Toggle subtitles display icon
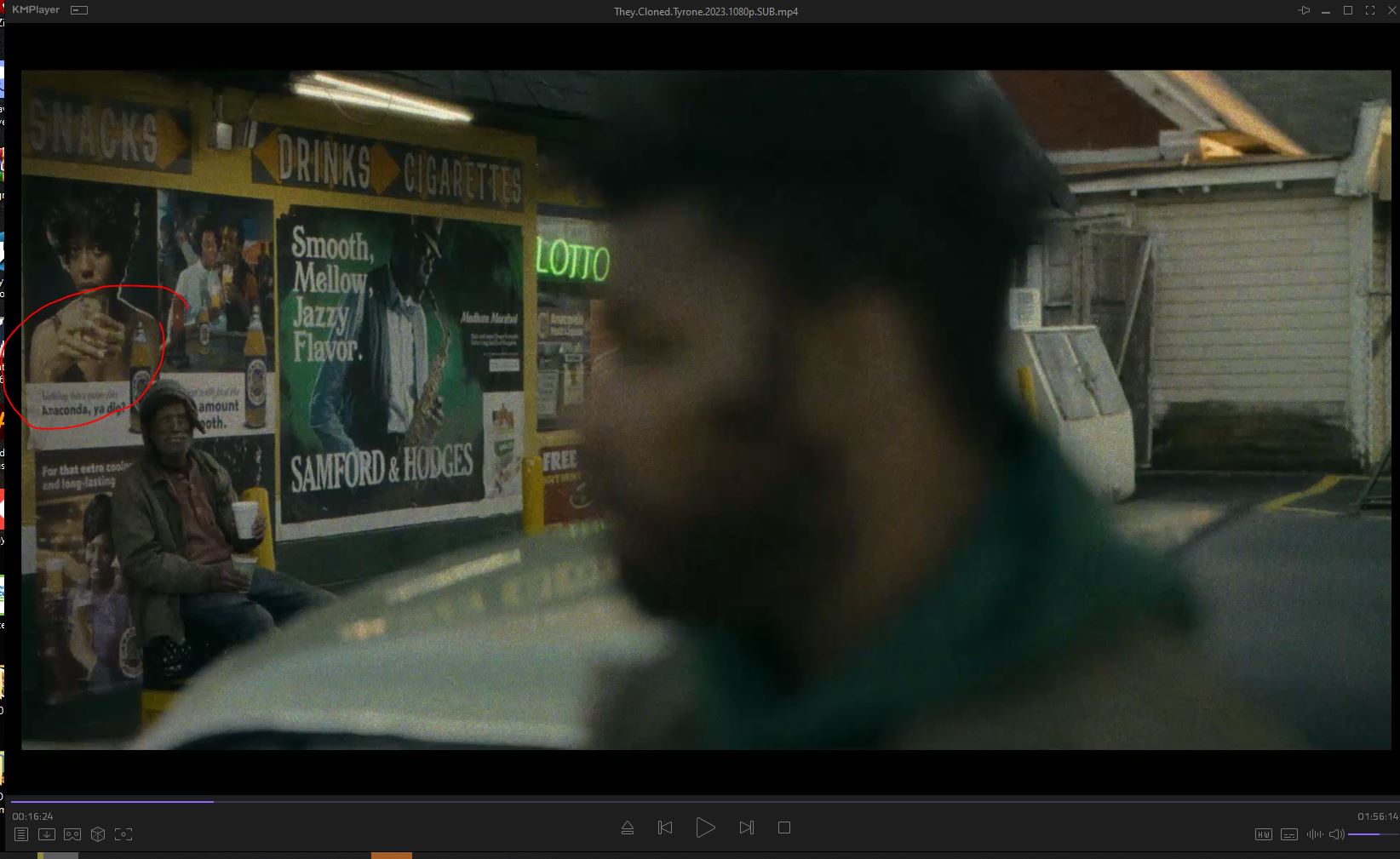1400x859 pixels. coord(1289,834)
